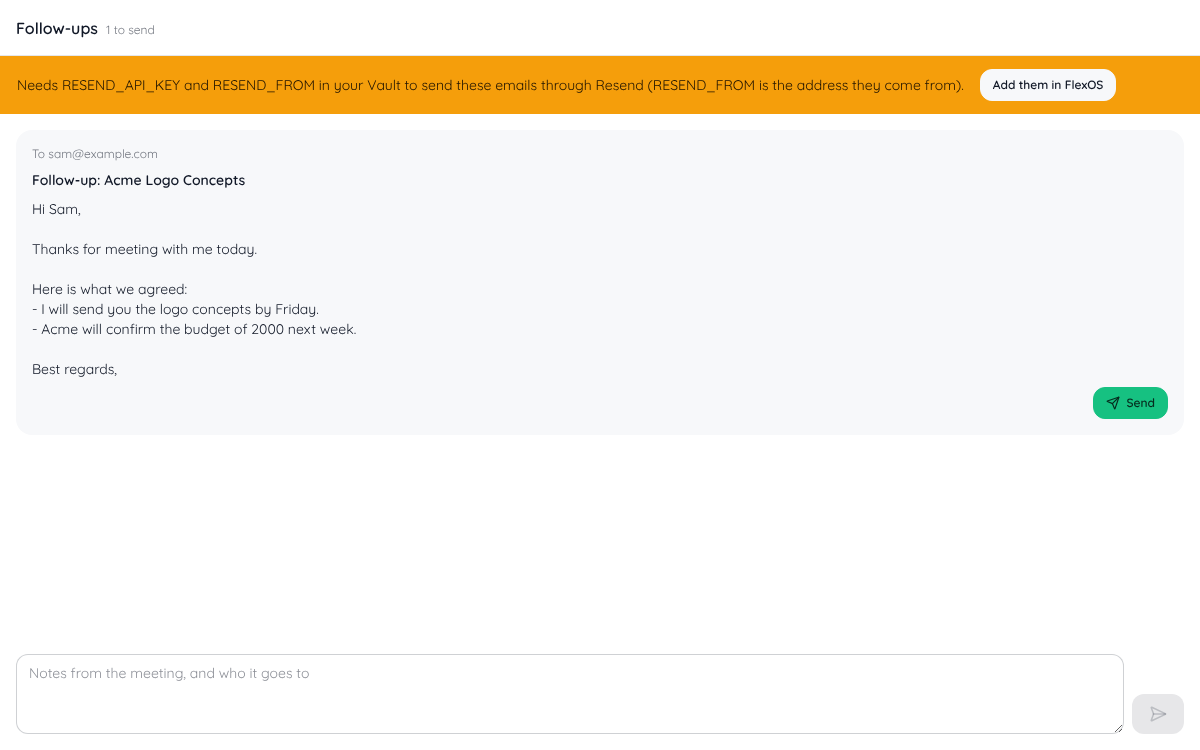Screen dimensions: 1200x750
Task: Click the "Best regards," sign-off
Action: 75,369
